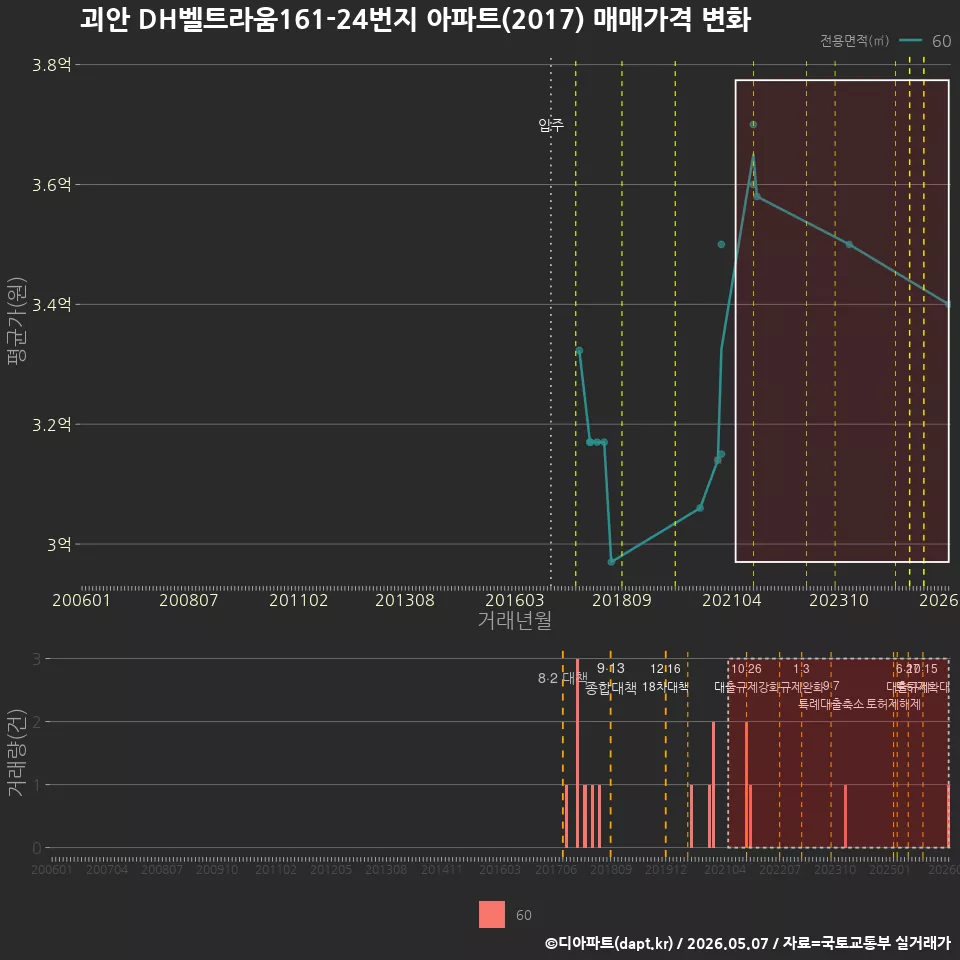Image resolution: width=960 pixels, height=960 pixels.
Task: Click the salmon 60 legend swatch below volume chart
Action: click(492, 914)
